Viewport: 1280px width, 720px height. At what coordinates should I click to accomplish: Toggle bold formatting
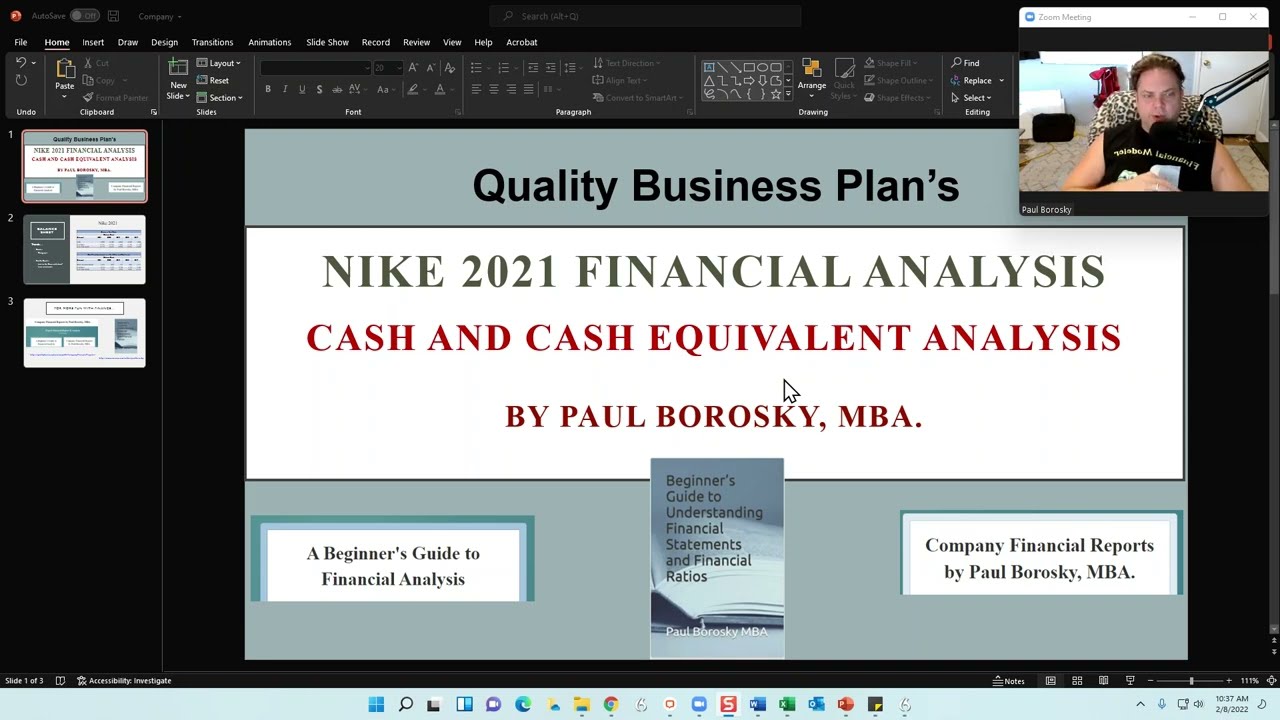pos(268,89)
